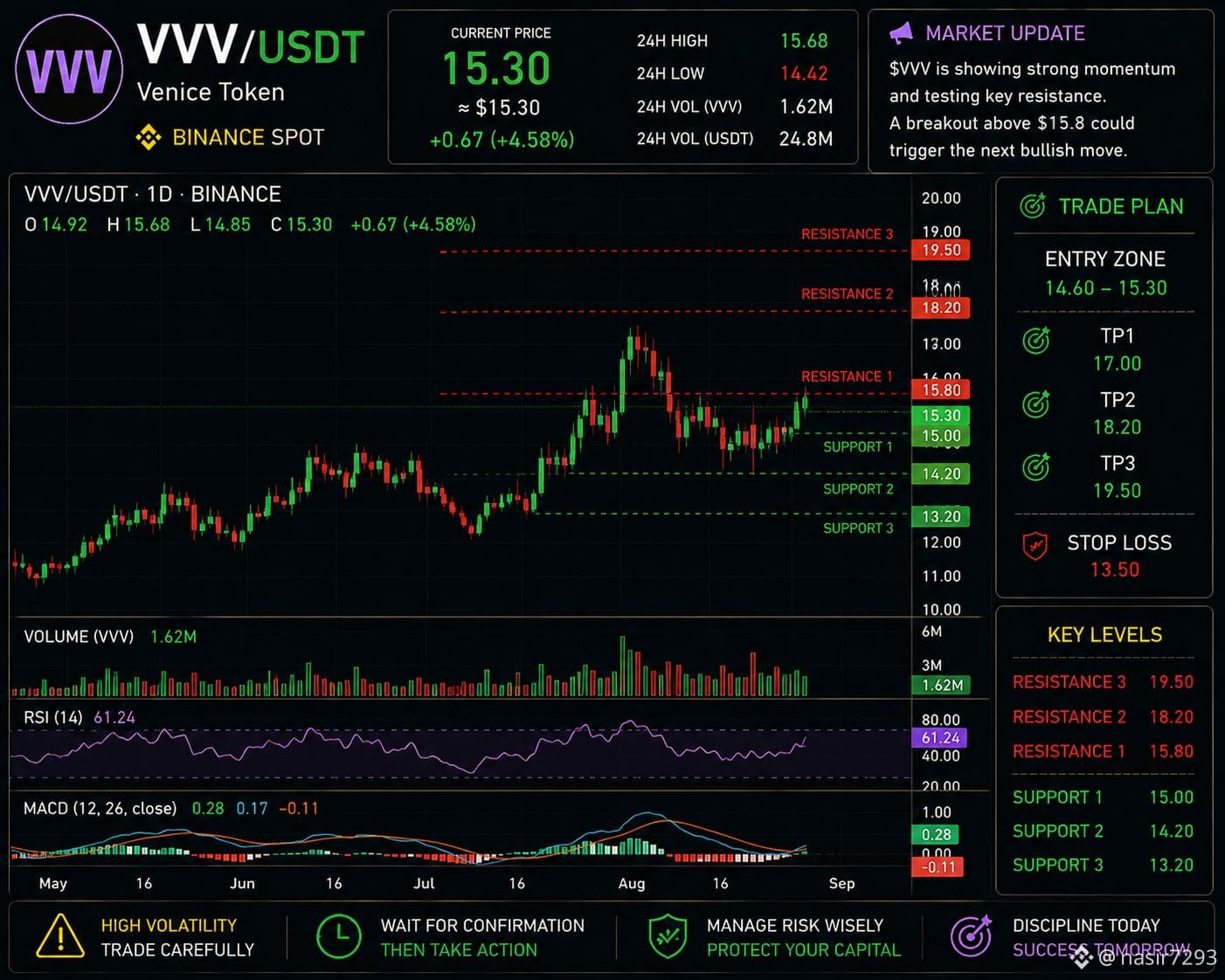This screenshot has height=980, width=1225.
Task: Click the SUPPORT 1 row in Key Levels
Action: (1103, 797)
